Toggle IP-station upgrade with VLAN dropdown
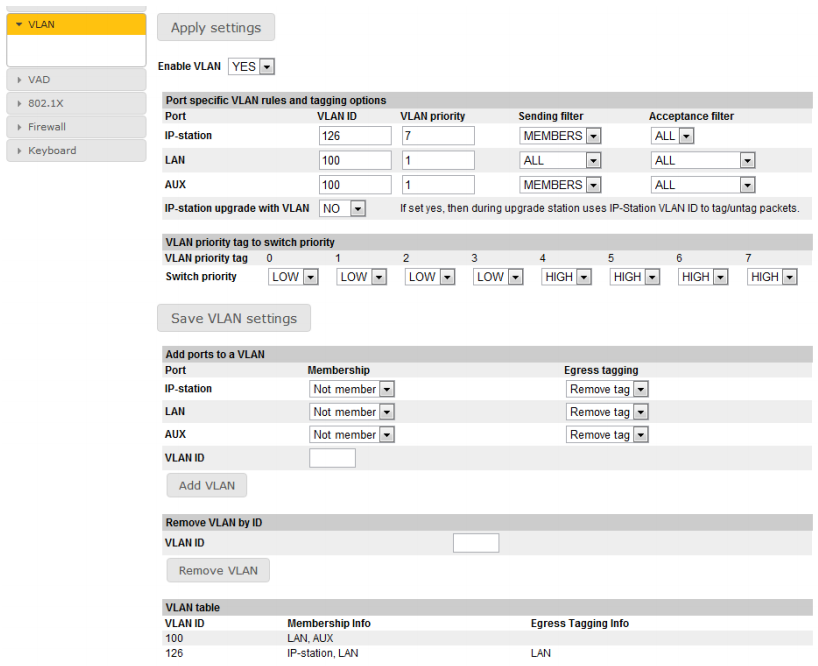This screenshot has height=666, width=818. point(343,208)
